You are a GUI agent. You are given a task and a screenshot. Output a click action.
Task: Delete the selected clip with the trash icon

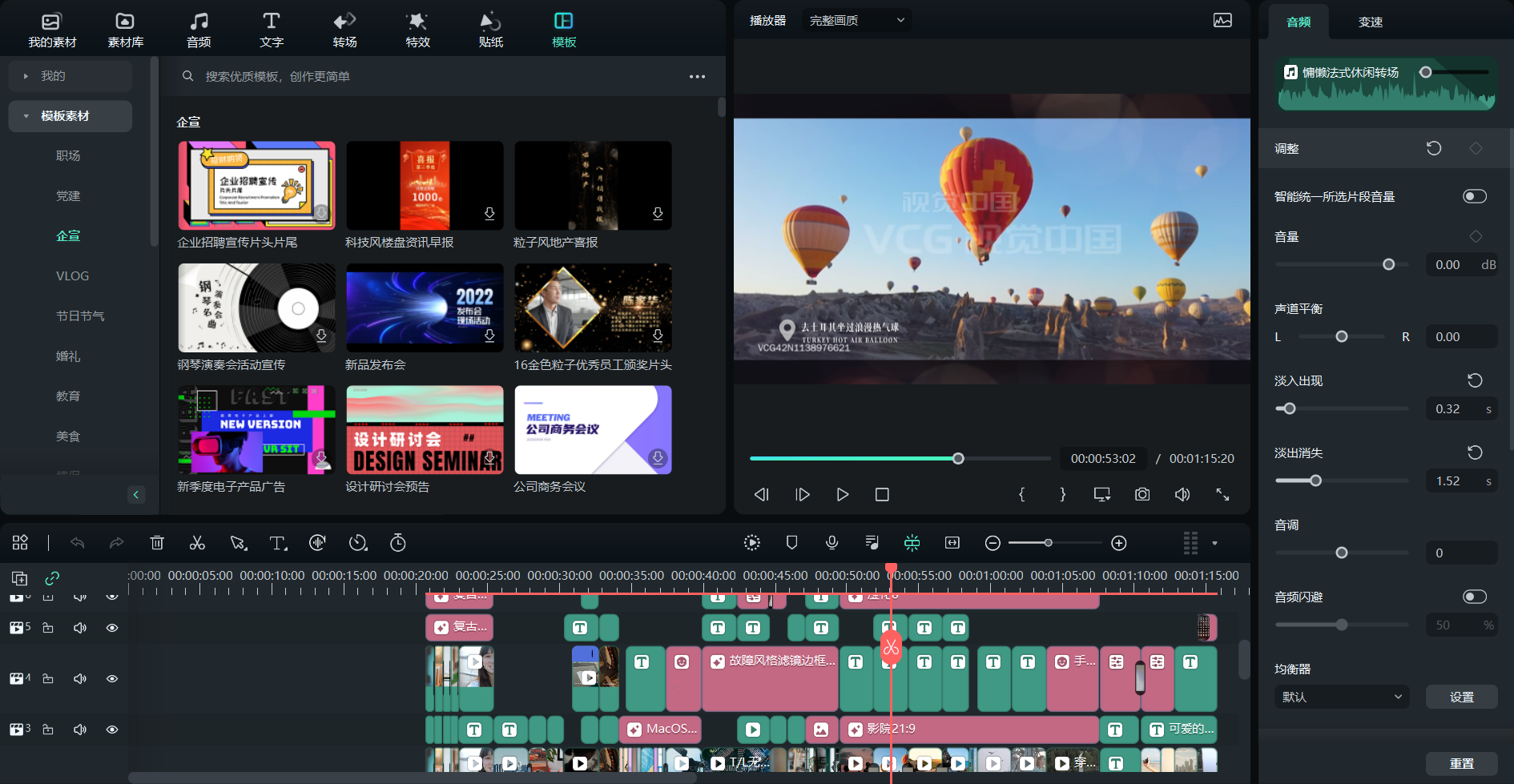pos(157,543)
